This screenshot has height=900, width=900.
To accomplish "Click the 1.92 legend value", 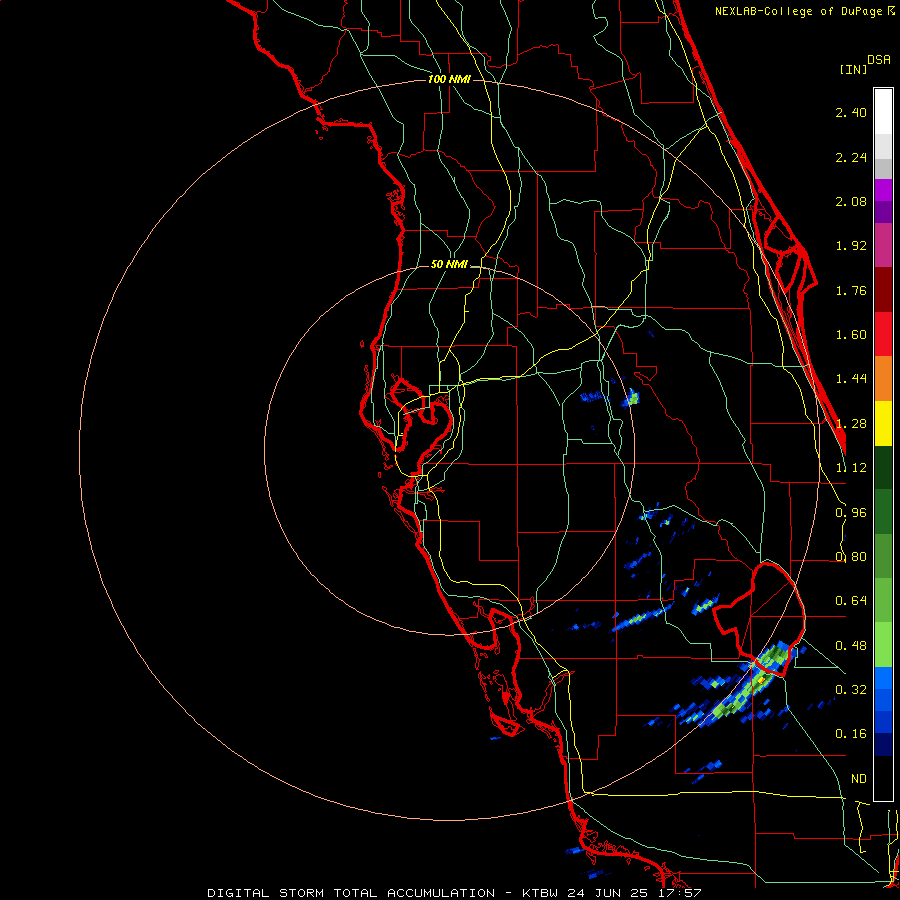I will coord(851,246).
